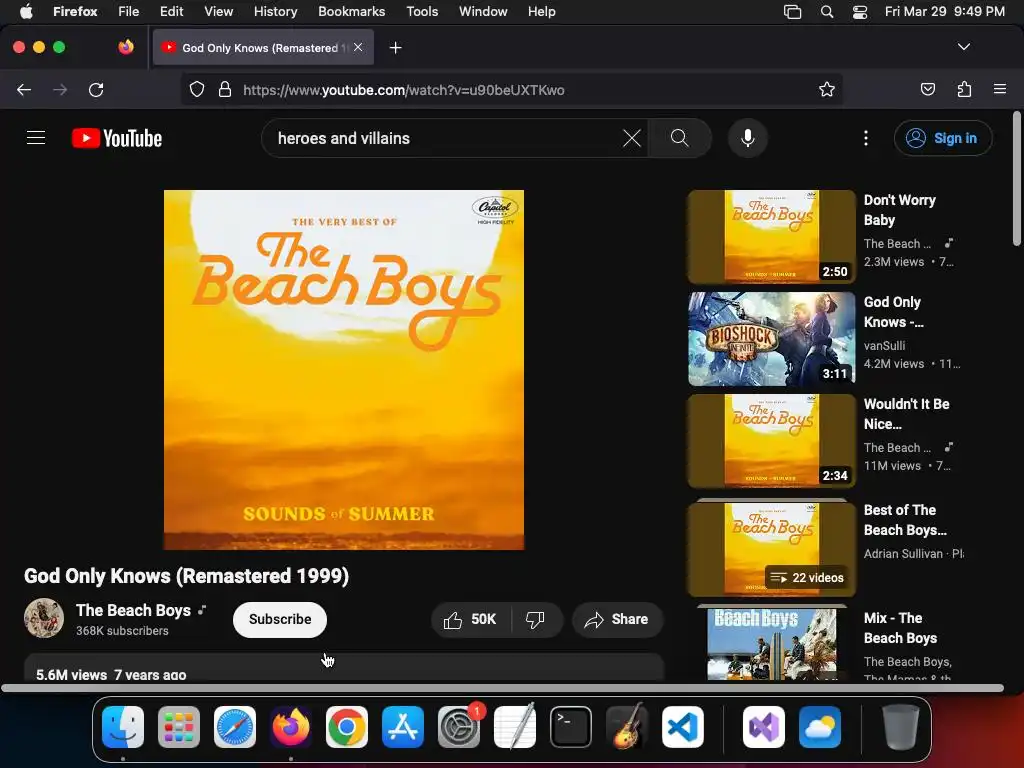Image resolution: width=1024 pixels, height=768 pixels.
Task: Open TextEdit from the dock
Action: [x=515, y=727]
